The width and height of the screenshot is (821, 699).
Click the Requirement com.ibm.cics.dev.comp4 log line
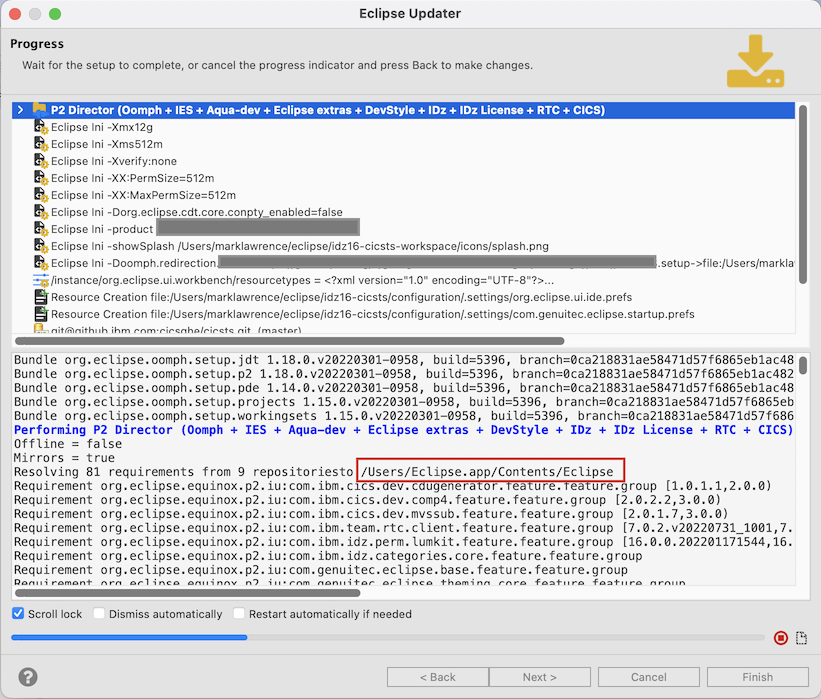[367, 500]
